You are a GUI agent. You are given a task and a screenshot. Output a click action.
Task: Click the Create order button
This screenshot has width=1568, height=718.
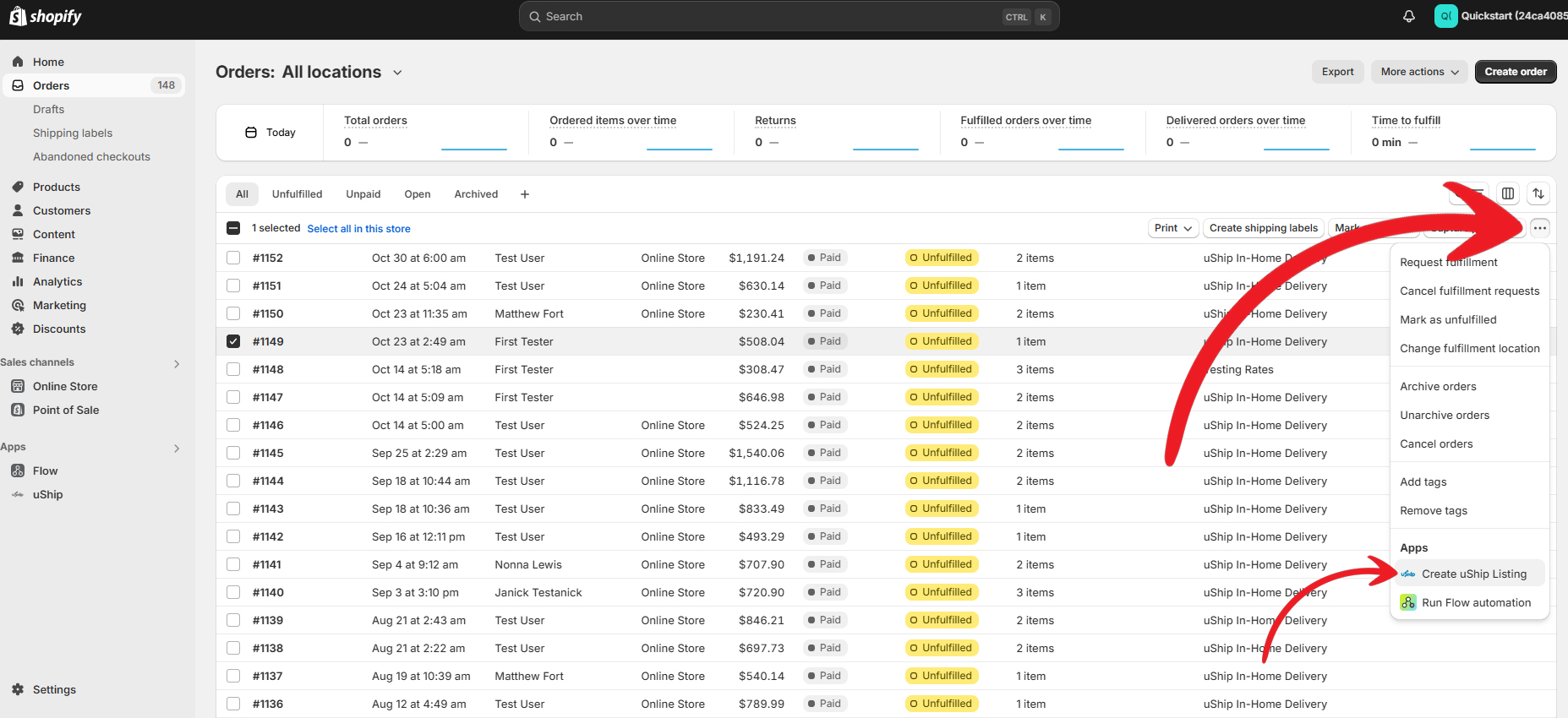tap(1516, 72)
